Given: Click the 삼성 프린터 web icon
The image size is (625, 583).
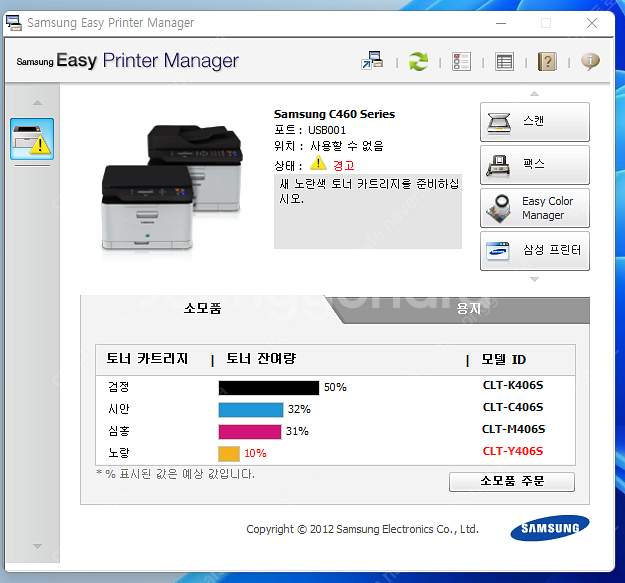Looking at the screenshot, I should tap(498, 251).
